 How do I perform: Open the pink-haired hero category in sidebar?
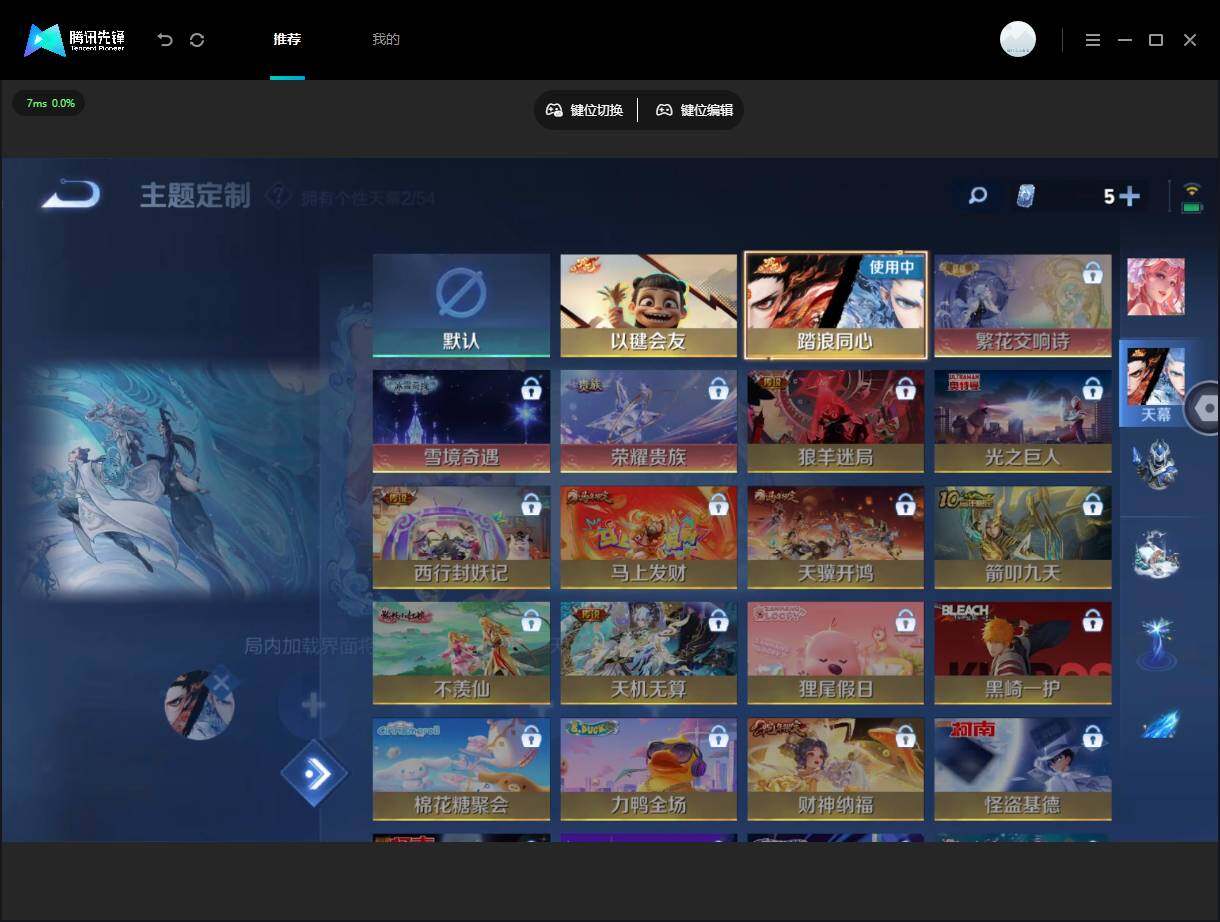[x=1156, y=287]
